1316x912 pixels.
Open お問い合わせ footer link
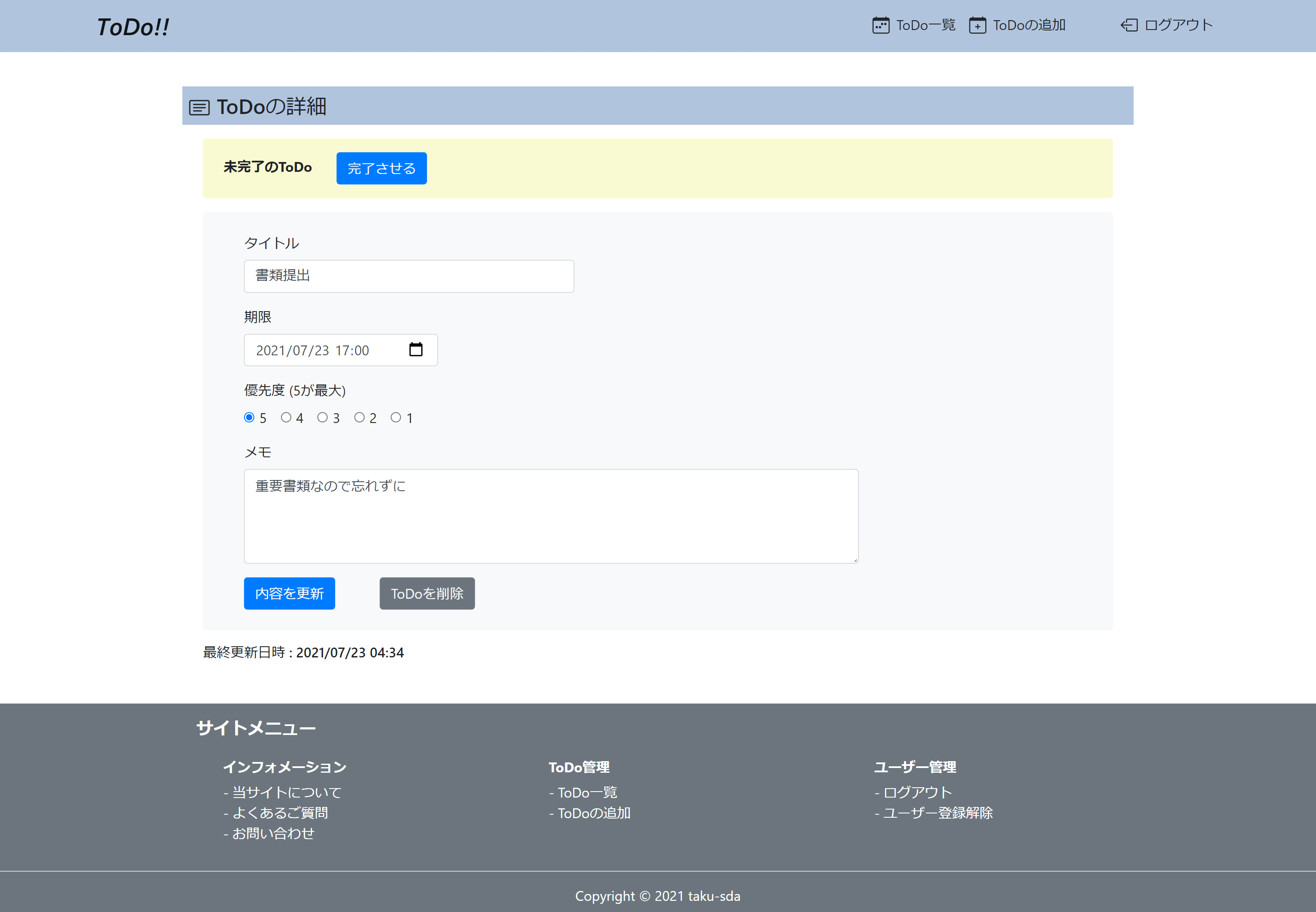pyautogui.click(x=273, y=833)
